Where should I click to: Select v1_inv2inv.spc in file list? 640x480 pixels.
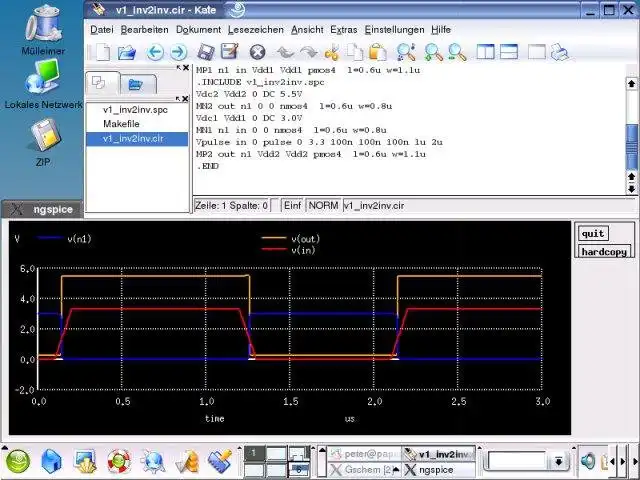135,110
